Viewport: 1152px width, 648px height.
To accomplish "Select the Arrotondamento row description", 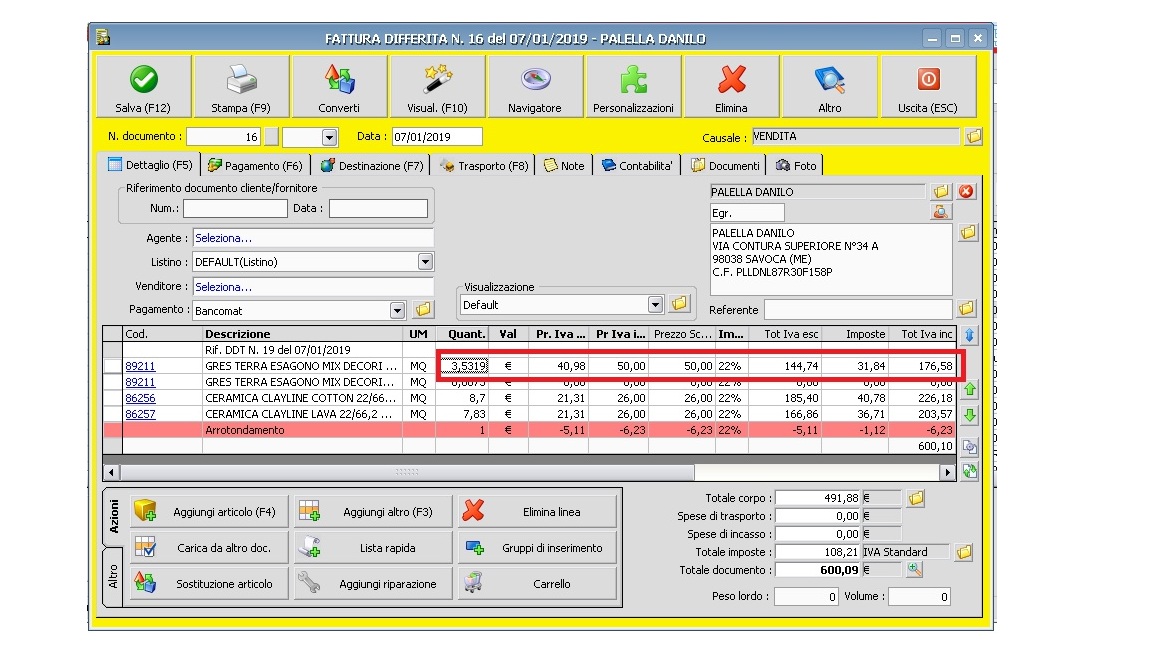I will tap(245, 431).
